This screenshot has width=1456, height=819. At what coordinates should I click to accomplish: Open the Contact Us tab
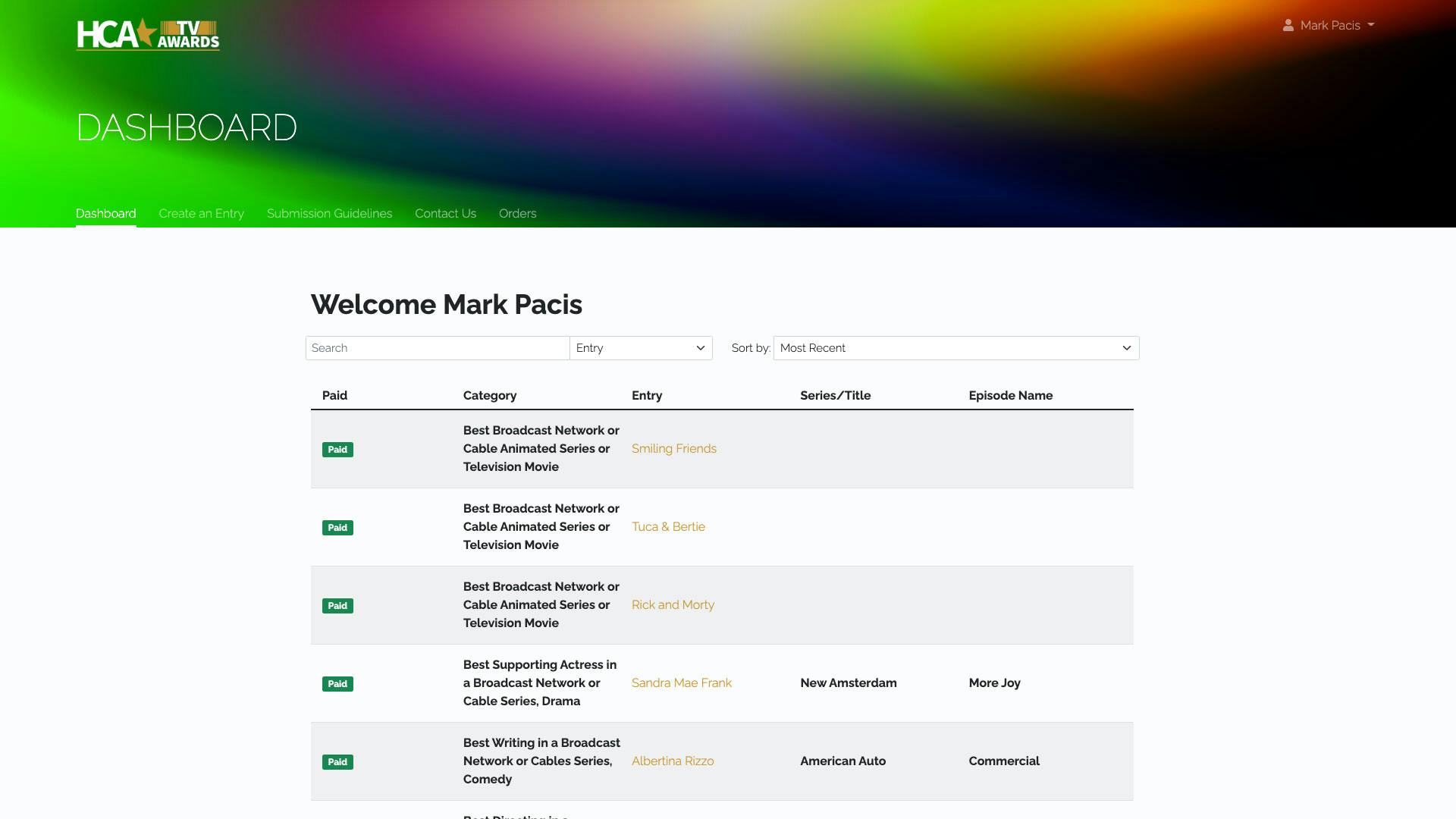click(x=445, y=213)
